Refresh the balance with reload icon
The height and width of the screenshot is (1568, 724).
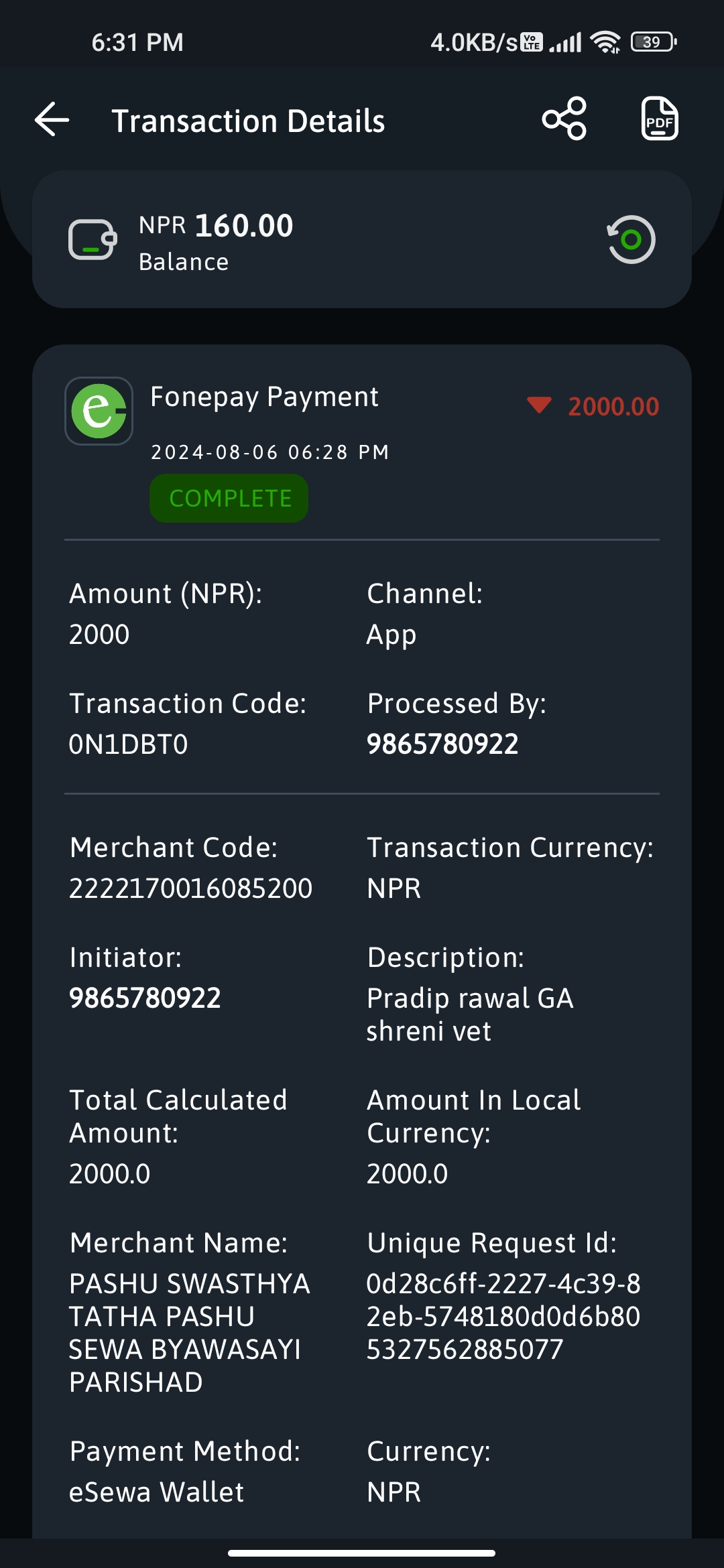click(631, 239)
